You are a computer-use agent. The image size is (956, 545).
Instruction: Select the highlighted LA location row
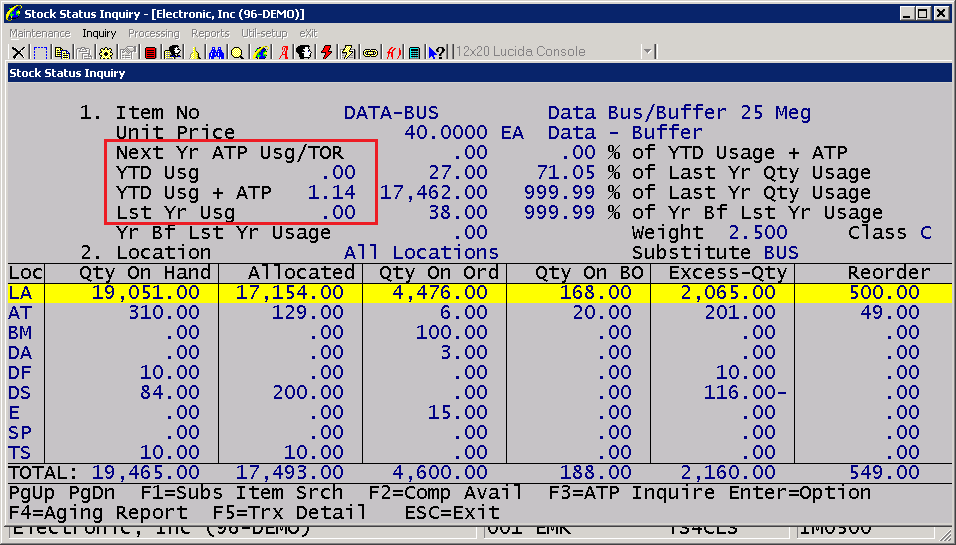480,293
